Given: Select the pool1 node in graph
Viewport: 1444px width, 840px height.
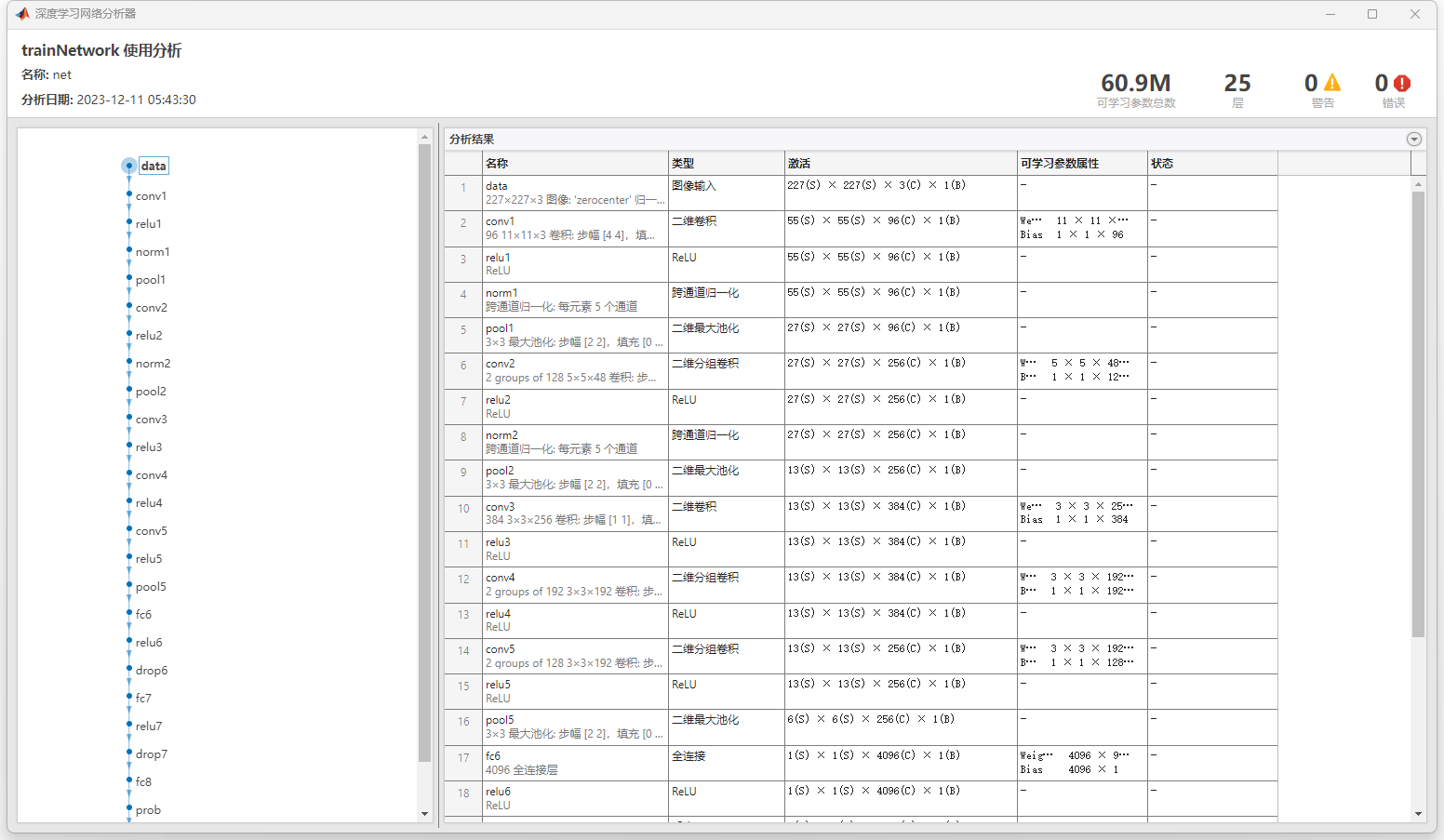Looking at the screenshot, I should point(151,280).
